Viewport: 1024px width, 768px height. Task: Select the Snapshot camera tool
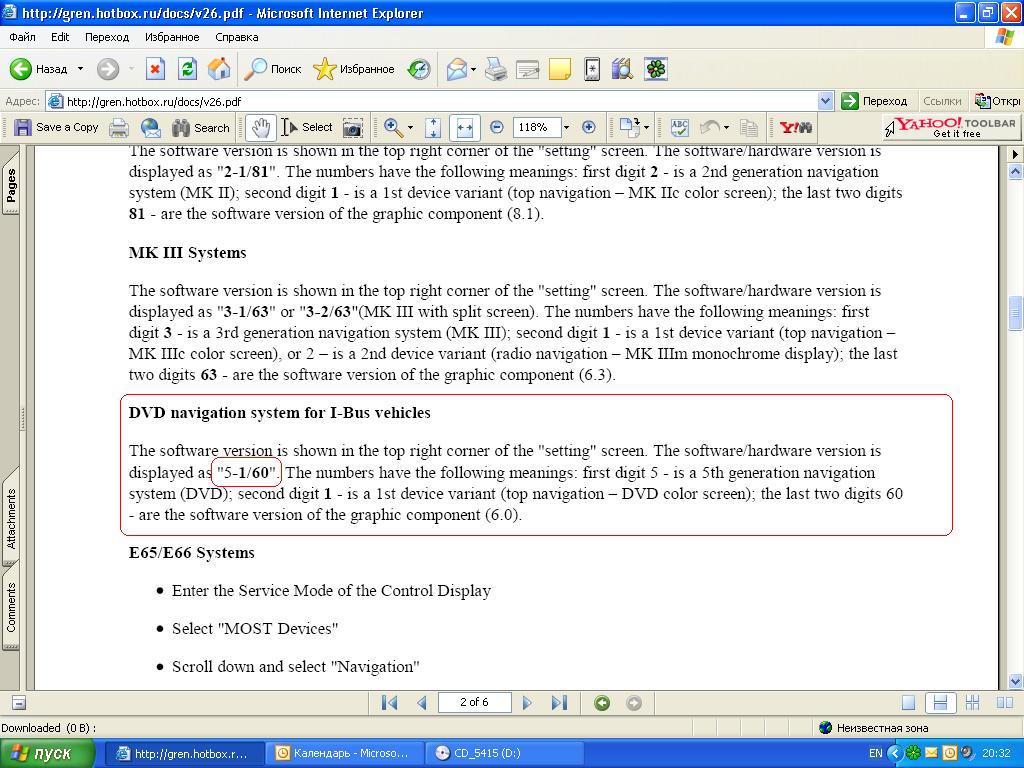(353, 128)
